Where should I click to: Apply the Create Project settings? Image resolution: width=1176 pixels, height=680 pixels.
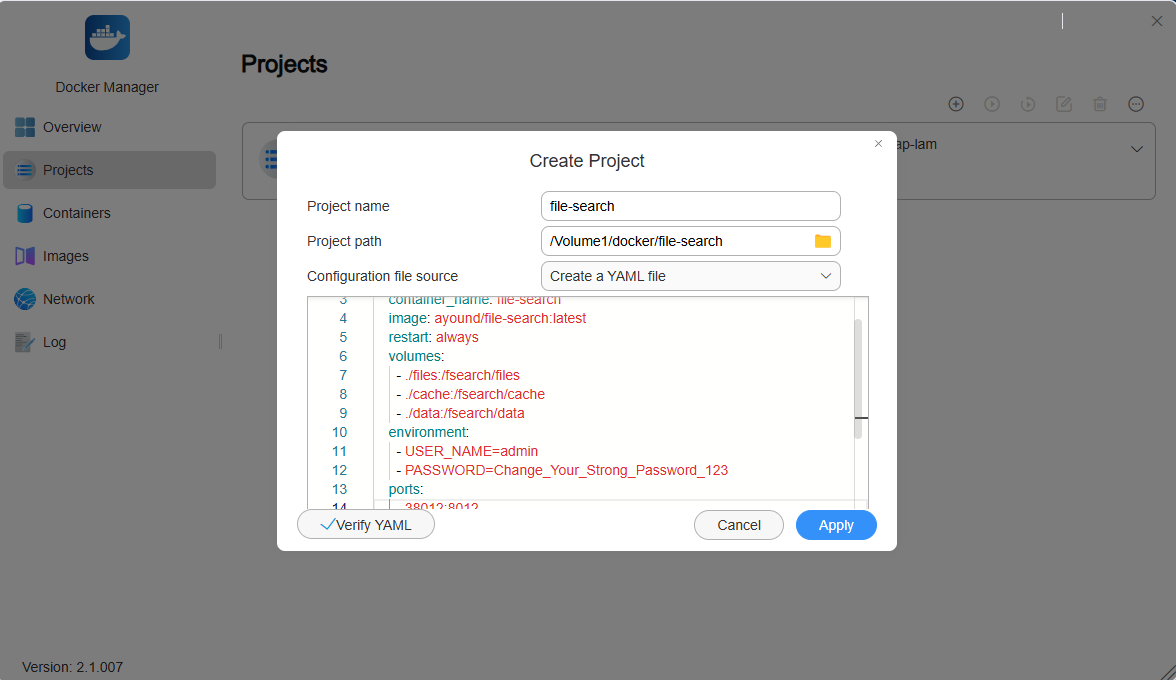836,525
